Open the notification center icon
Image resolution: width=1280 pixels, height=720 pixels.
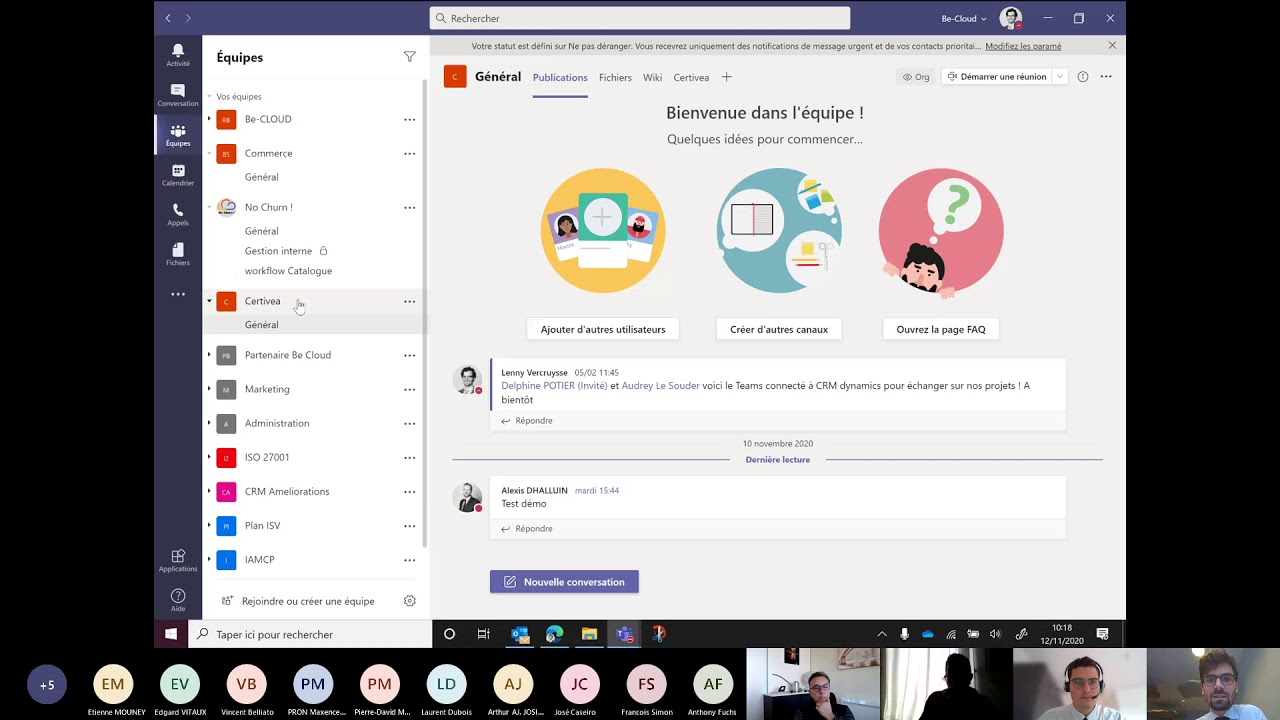pyautogui.click(x=1102, y=634)
